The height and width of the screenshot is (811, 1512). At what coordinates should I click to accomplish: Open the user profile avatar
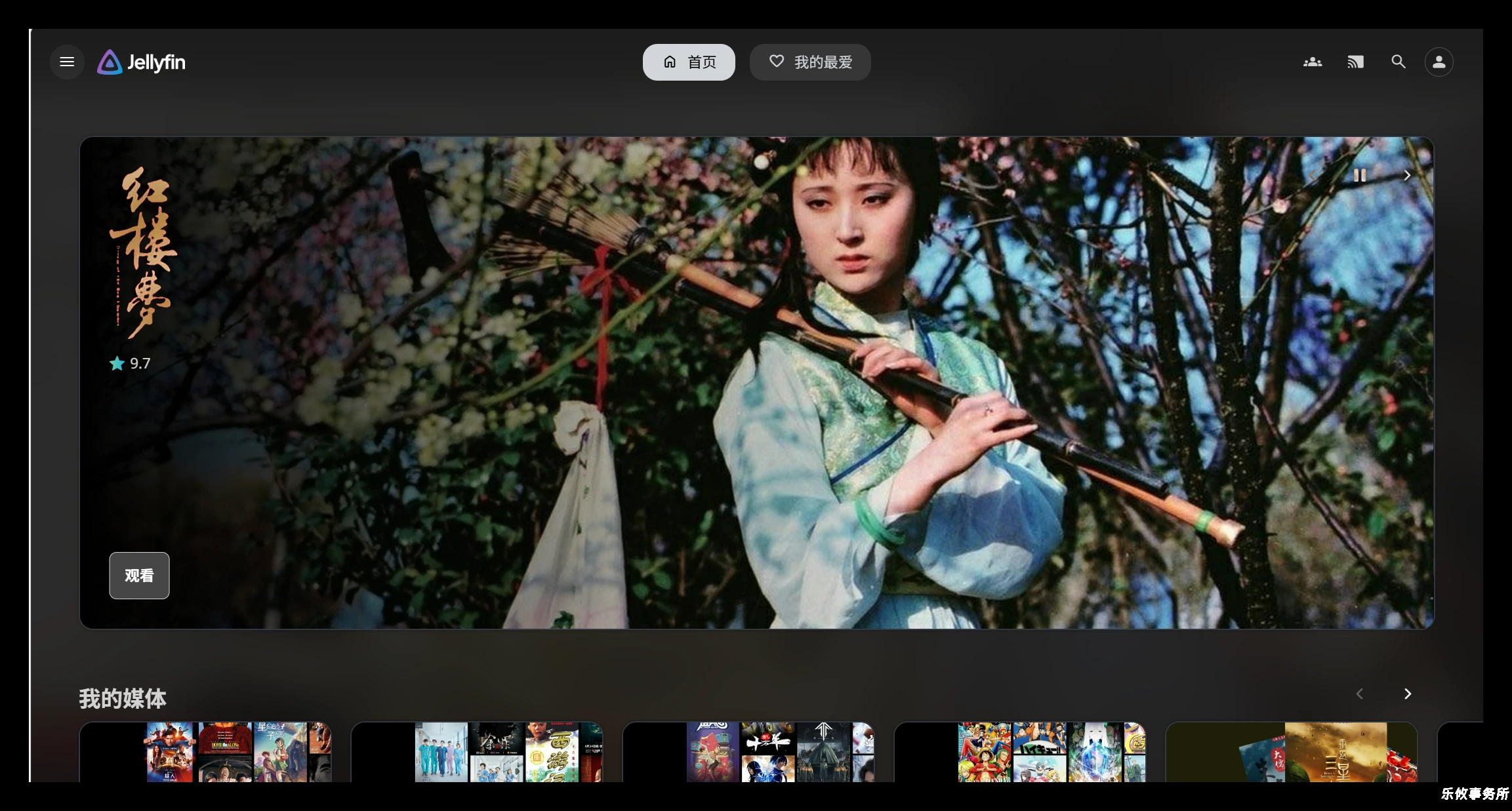pyautogui.click(x=1439, y=62)
